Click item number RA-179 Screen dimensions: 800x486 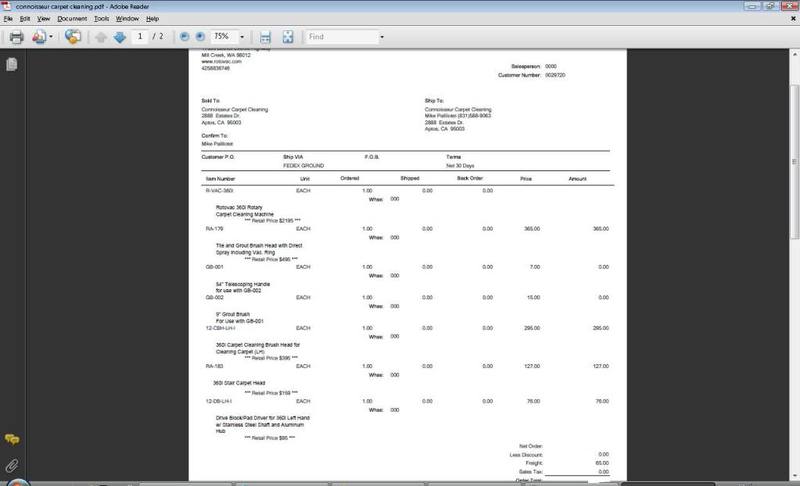214,229
